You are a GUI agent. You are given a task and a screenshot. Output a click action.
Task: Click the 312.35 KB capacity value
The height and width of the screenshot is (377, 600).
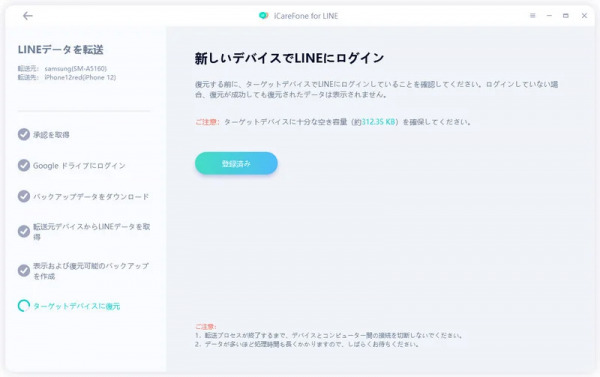378,122
